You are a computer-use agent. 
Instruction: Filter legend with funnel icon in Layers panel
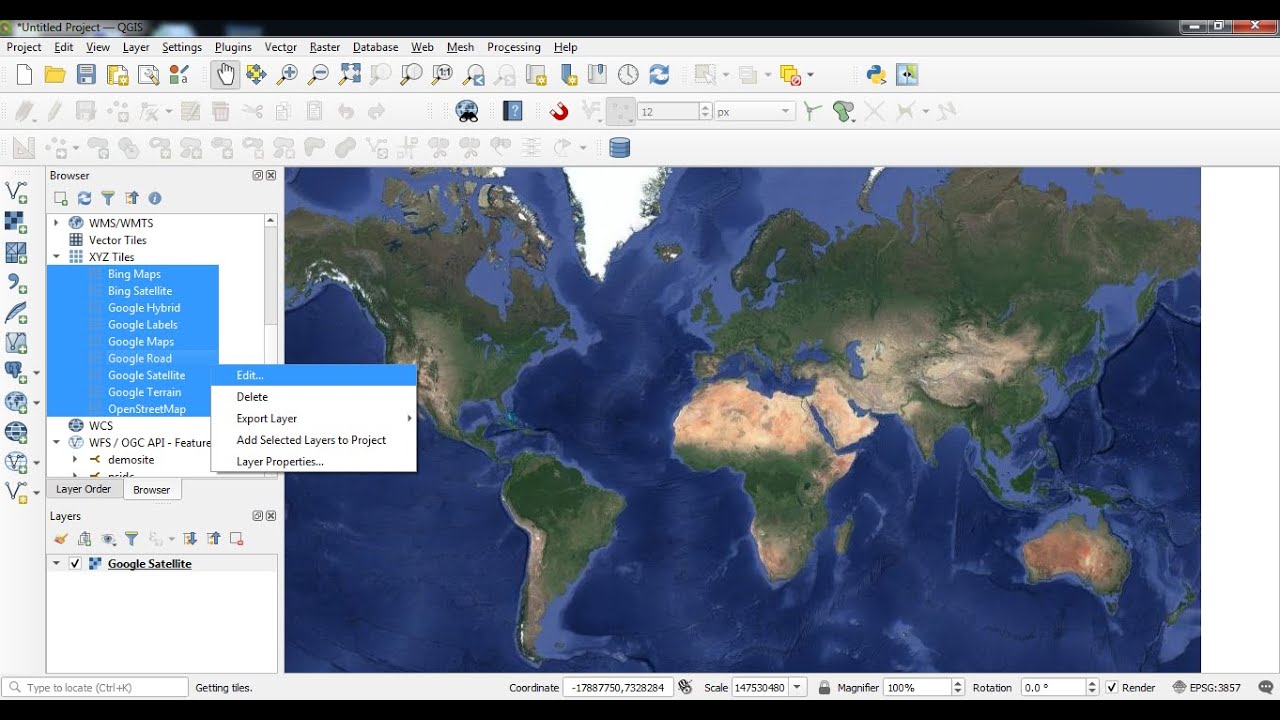pos(131,539)
